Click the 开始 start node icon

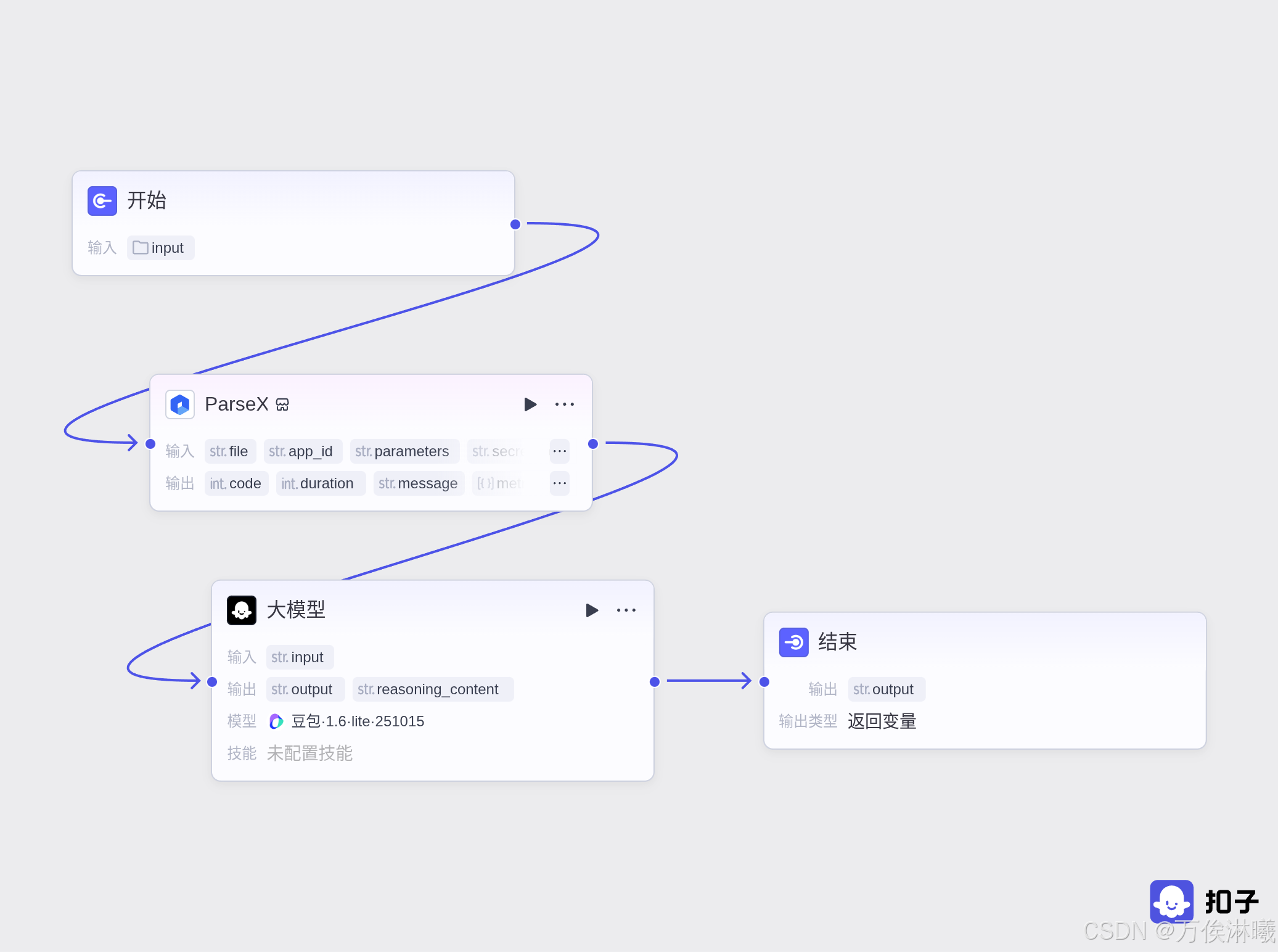pyautogui.click(x=102, y=201)
